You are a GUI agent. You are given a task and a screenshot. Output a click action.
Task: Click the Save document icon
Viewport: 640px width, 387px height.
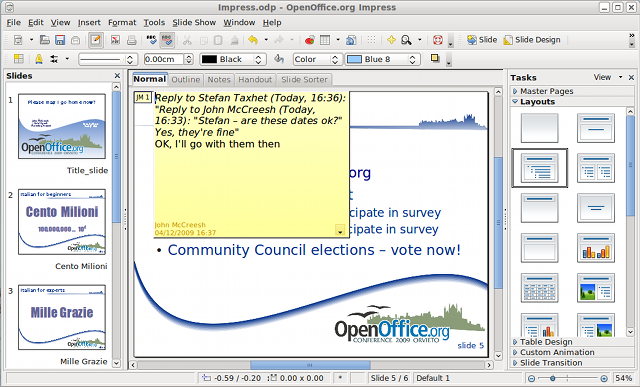(x=60, y=40)
